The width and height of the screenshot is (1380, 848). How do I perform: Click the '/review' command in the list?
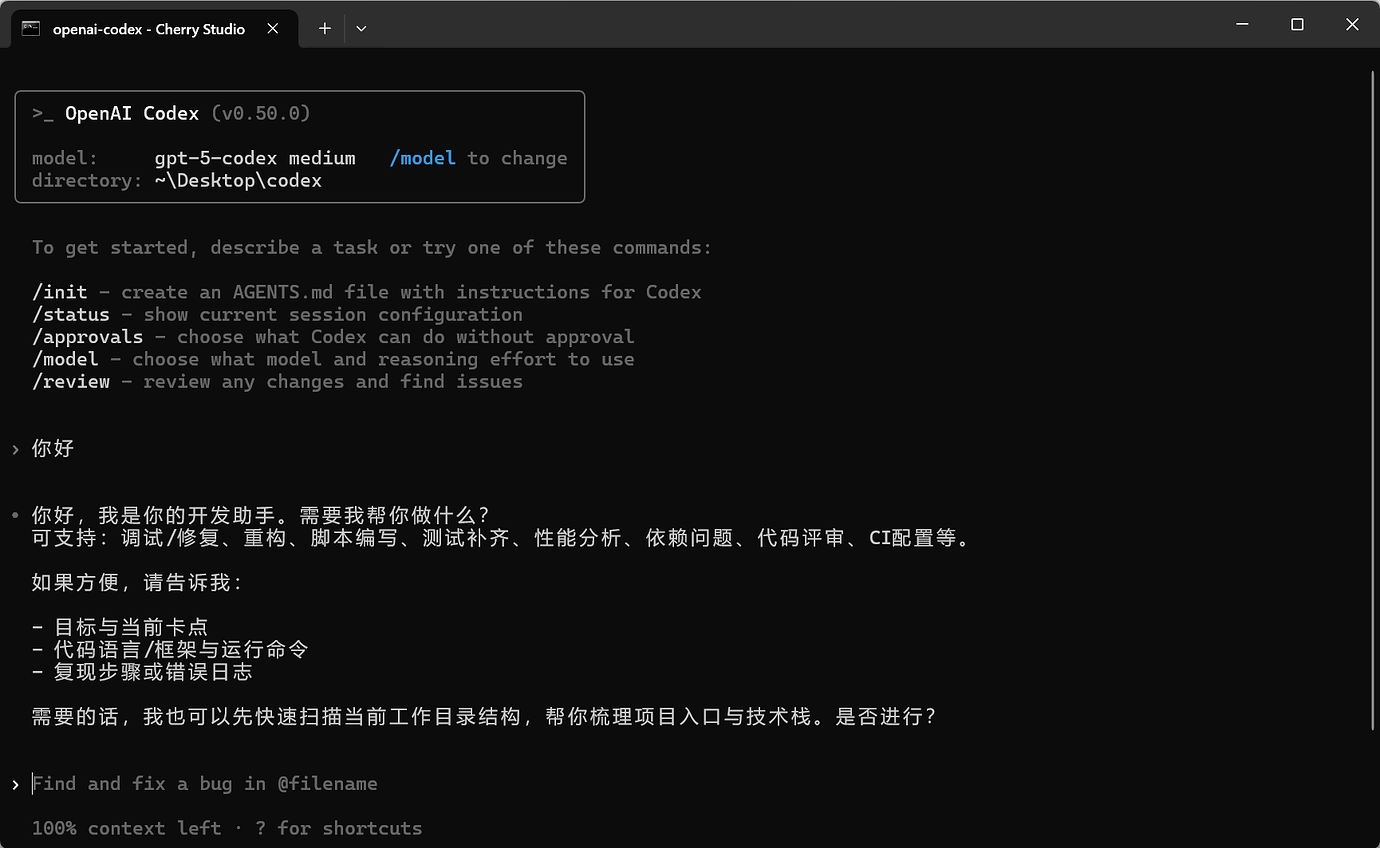[x=71, y=382]
